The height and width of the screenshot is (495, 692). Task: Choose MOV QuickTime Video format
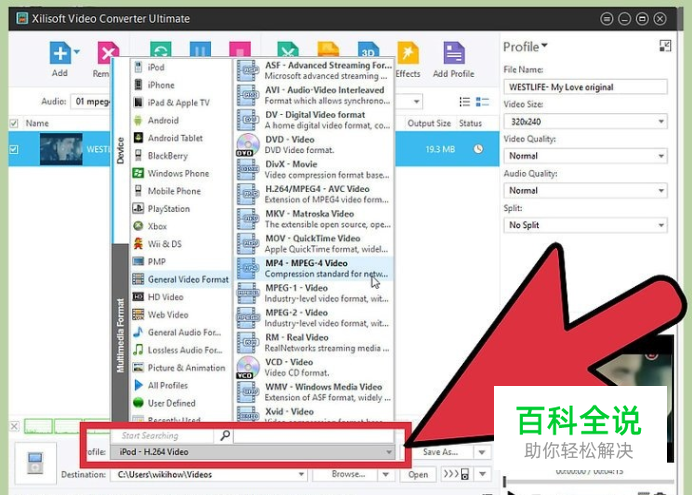tap(314, 243)
